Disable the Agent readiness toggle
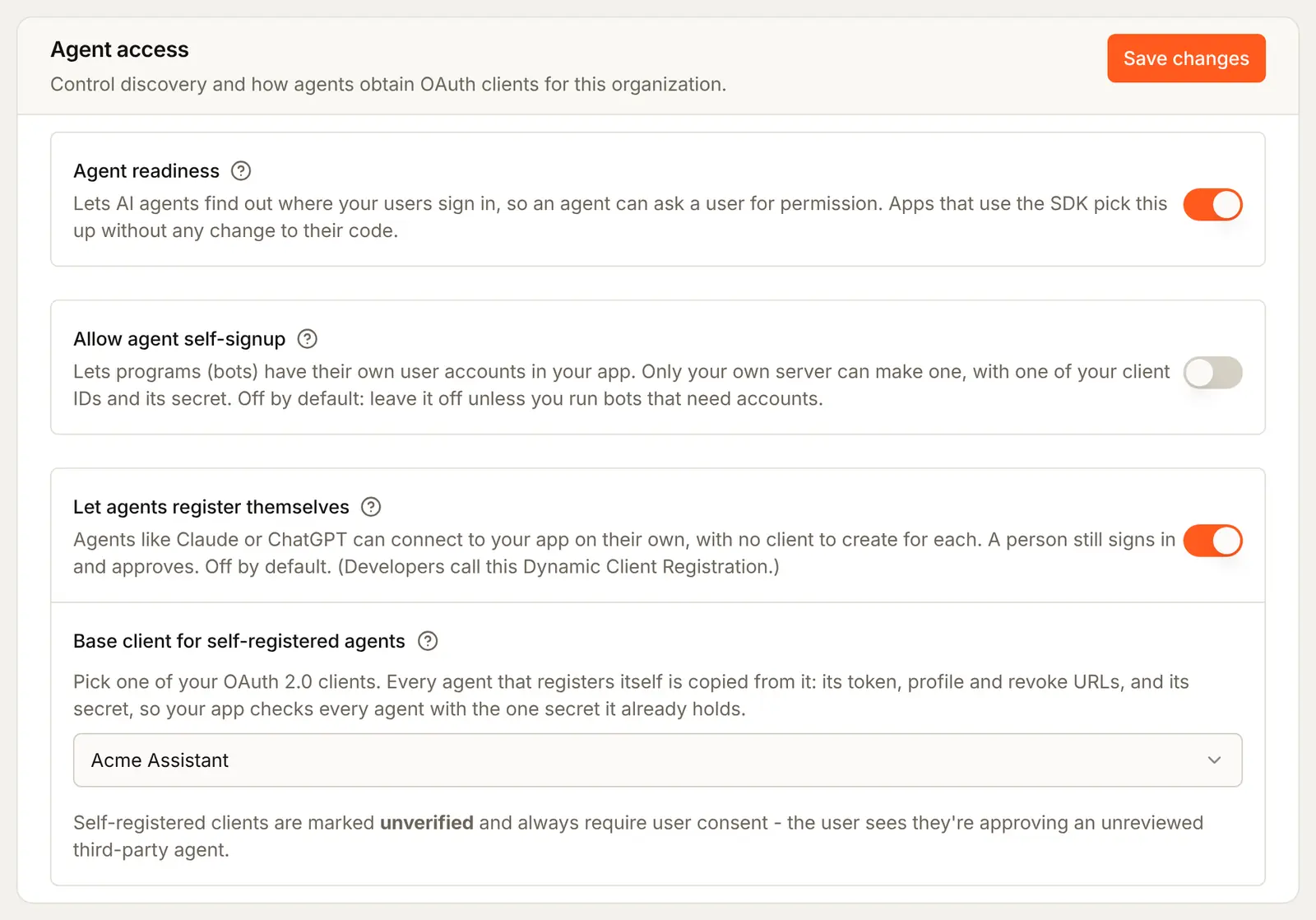Screen dimensions: 1316x920 coord(1212,205)
